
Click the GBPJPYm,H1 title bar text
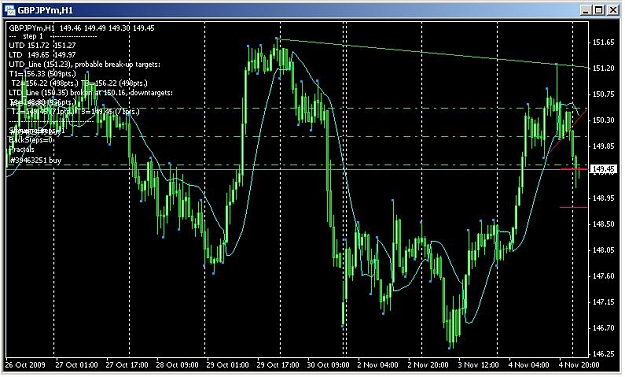click(45, 10)
